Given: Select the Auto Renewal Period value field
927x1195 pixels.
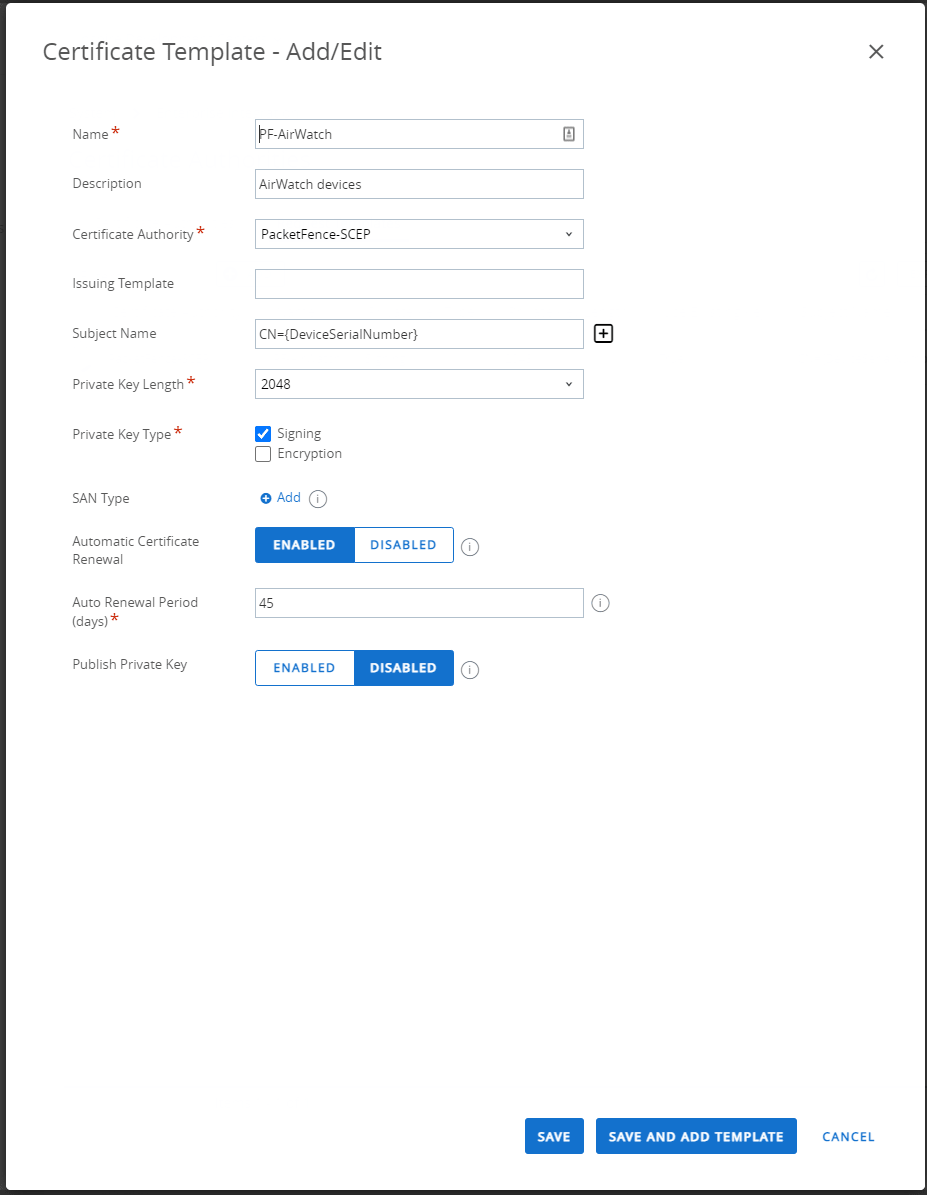Looking at the screenshot, I should pos(418,602).
